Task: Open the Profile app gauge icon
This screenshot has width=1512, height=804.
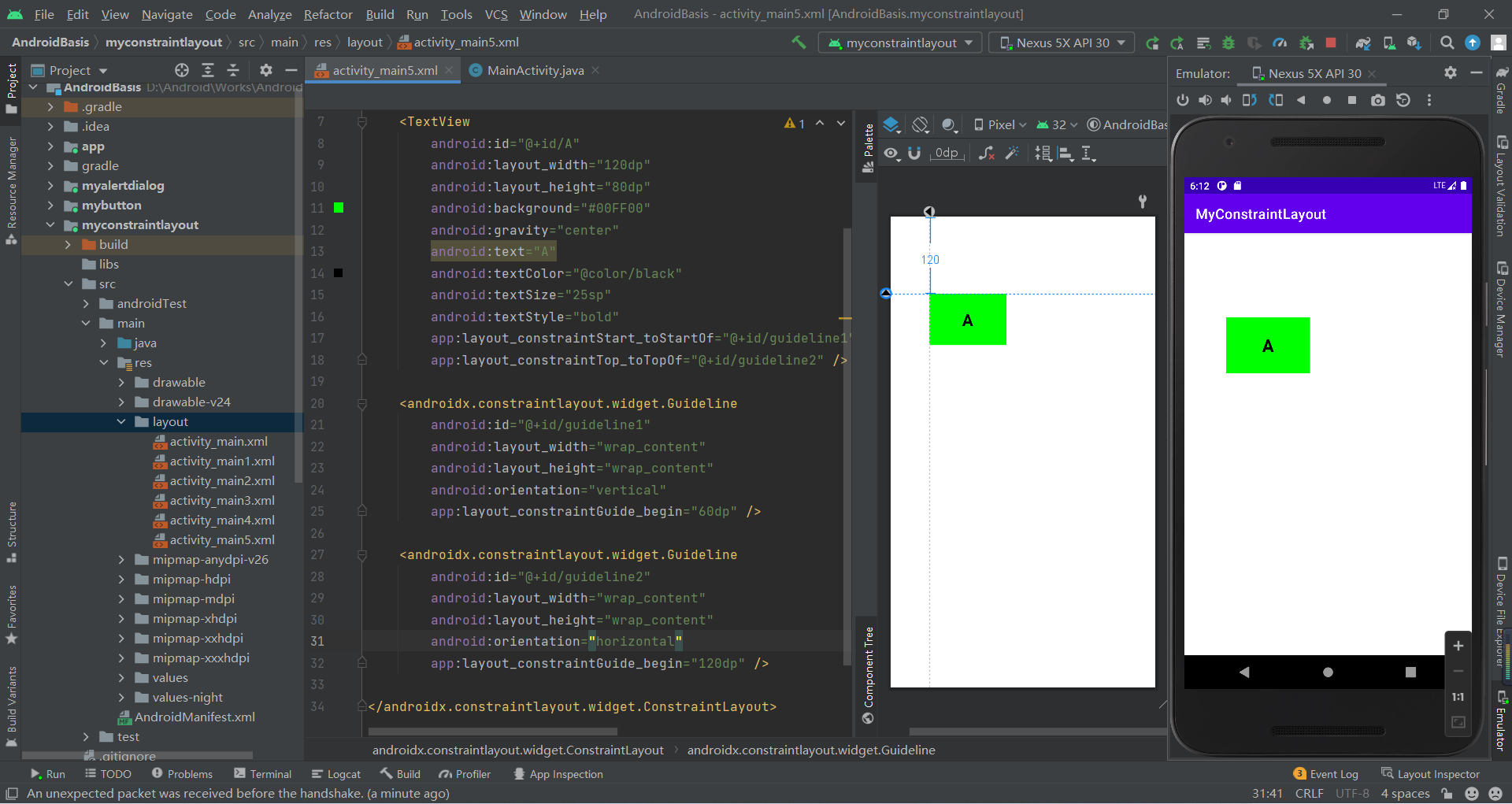Action: [1280, 43]
